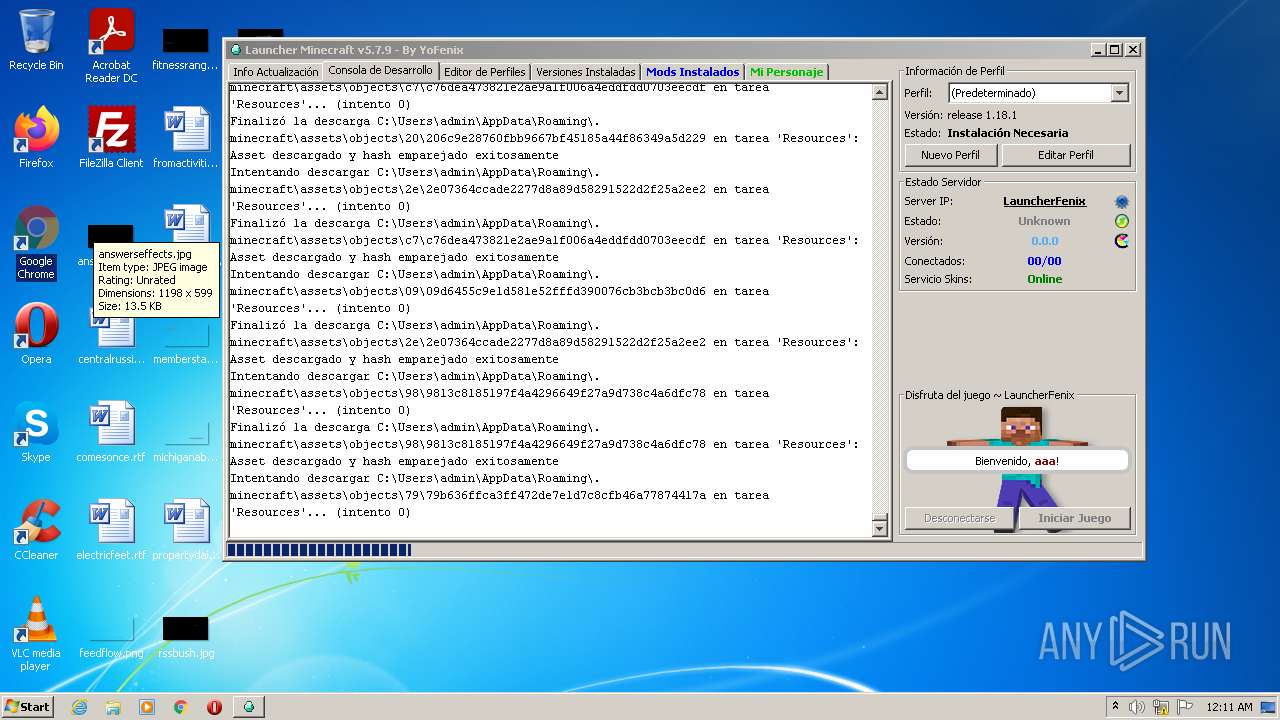Click the colorful icon beside Versión 0.0.0
The image size is (1280, 720).
1121,241
